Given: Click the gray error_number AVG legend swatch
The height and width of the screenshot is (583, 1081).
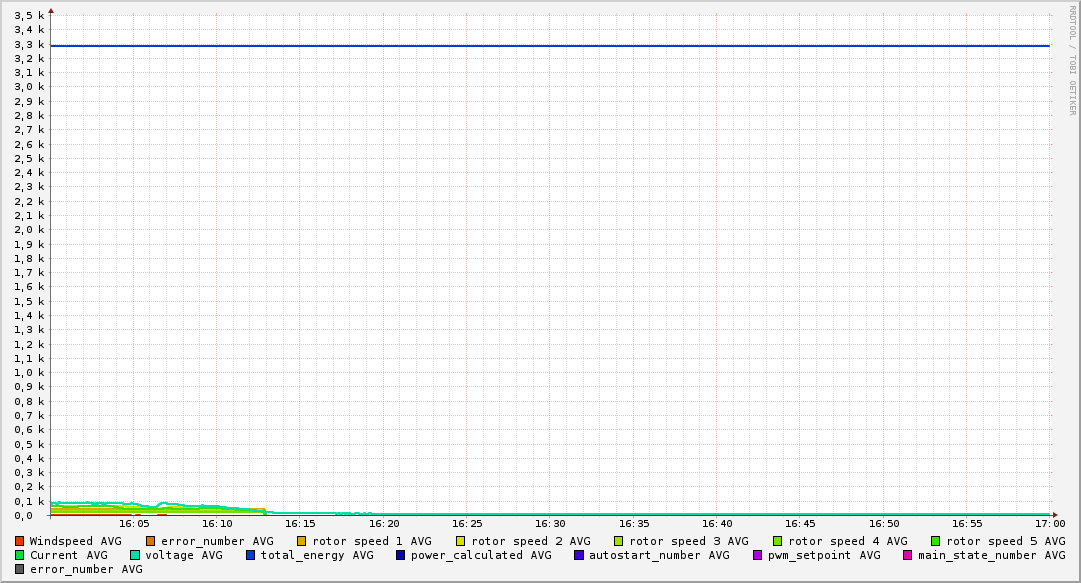Looking at the screenshot, I should coord(19,569).
